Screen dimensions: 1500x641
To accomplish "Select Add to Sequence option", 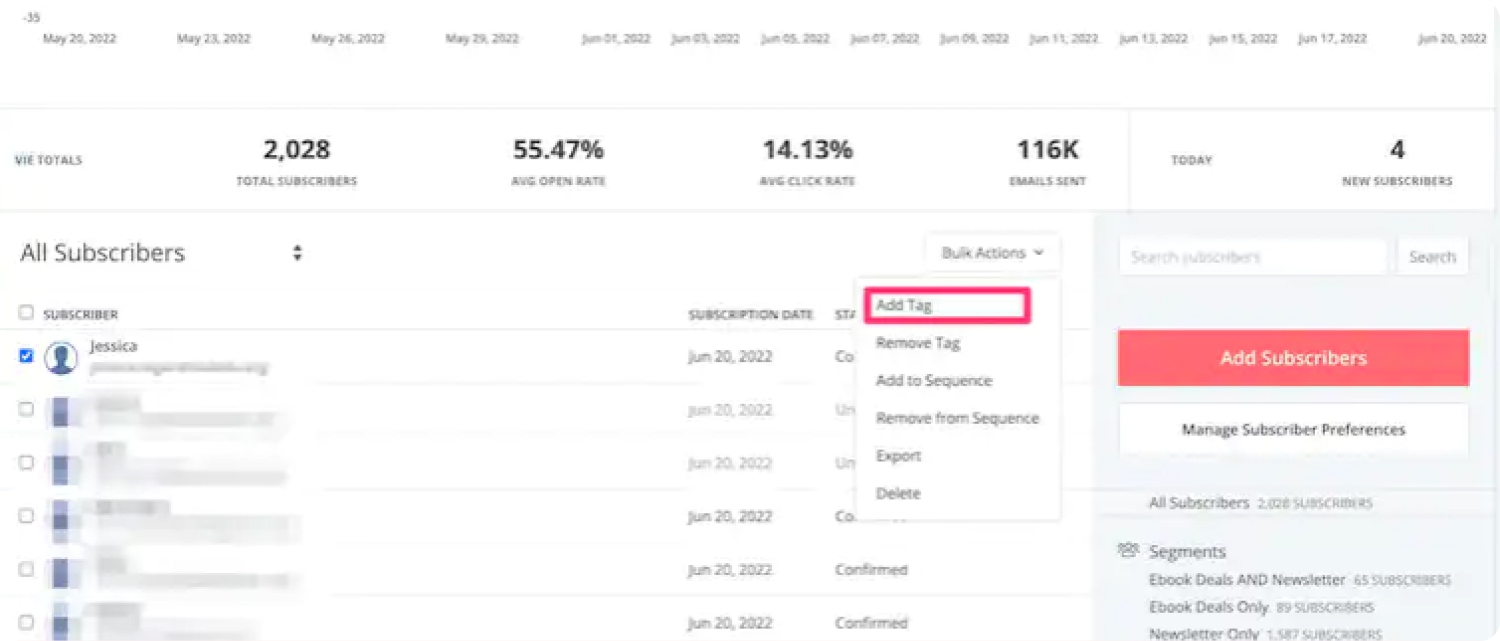I will [x=930, y=380].
